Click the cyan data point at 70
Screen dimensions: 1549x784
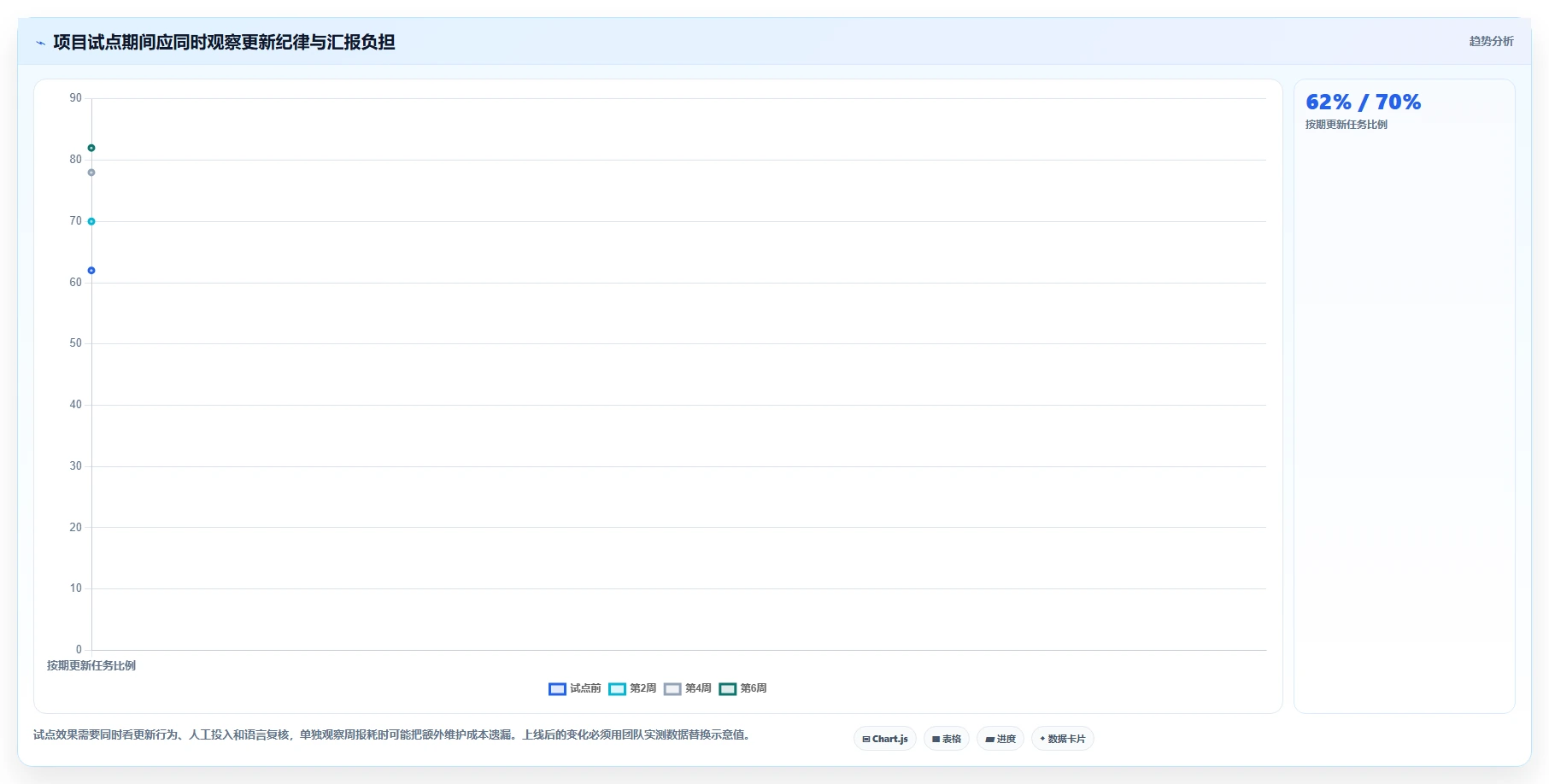coord(91,221)
